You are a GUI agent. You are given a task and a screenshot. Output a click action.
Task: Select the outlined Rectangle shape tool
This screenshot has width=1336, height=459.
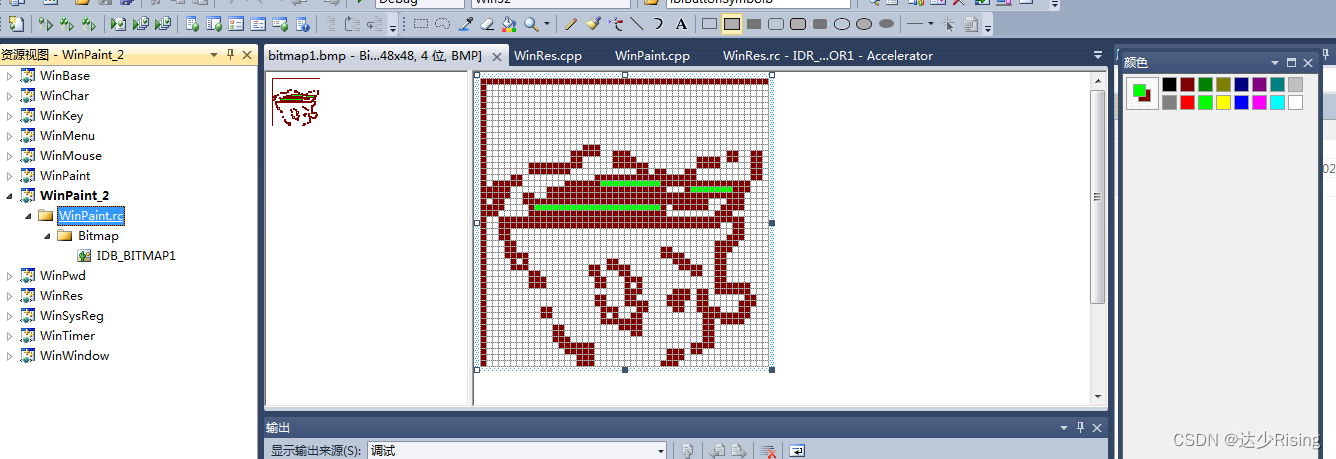(709, 23)
